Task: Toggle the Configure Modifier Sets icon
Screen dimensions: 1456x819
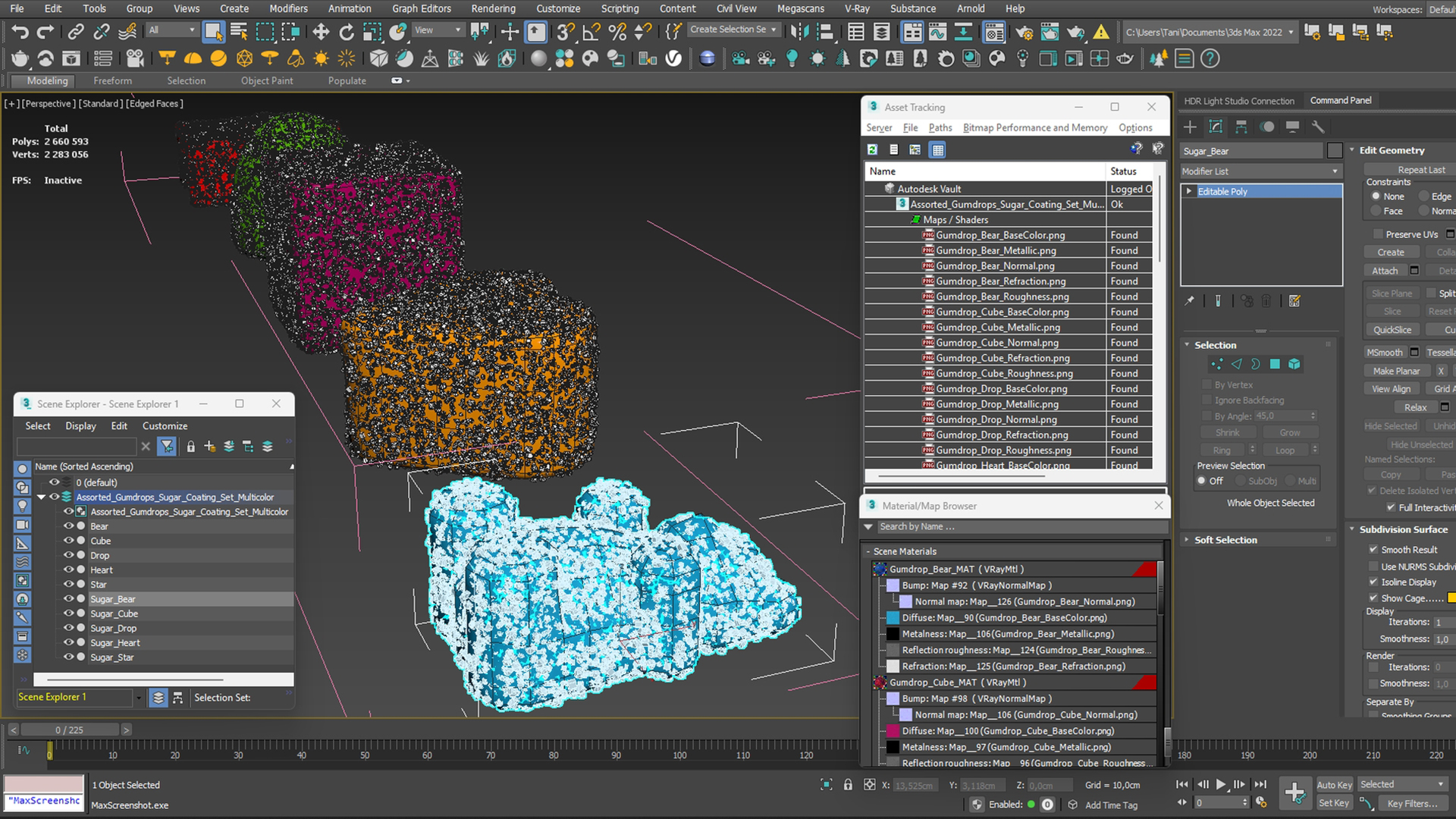Action: [1294, 301]
